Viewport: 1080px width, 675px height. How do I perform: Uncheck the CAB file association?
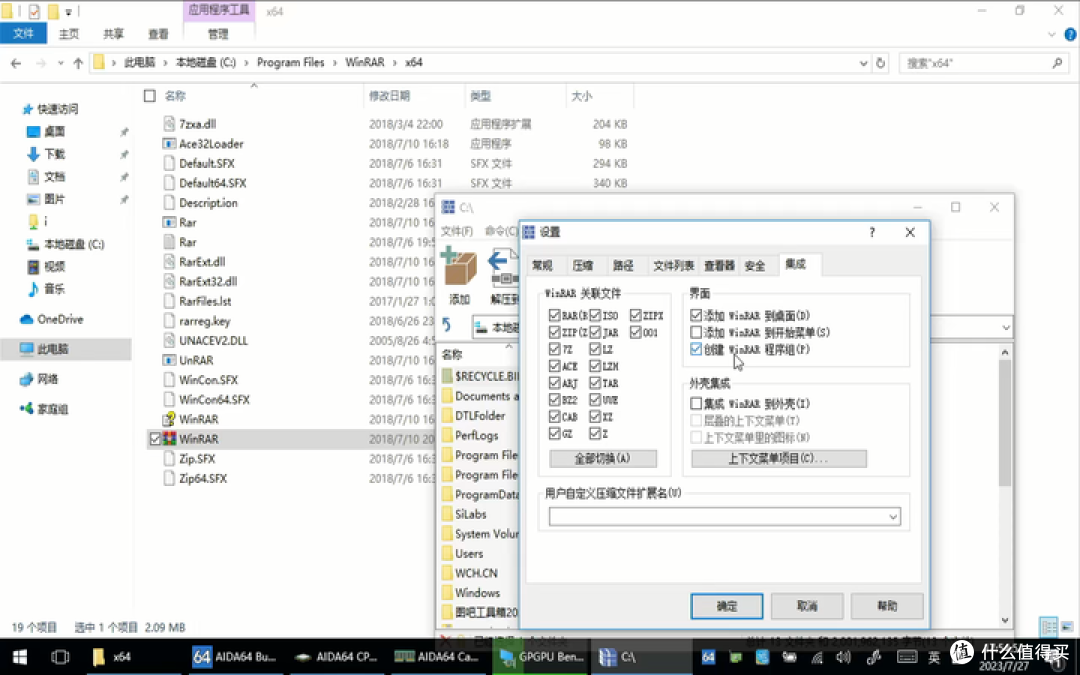pos(554,417)
